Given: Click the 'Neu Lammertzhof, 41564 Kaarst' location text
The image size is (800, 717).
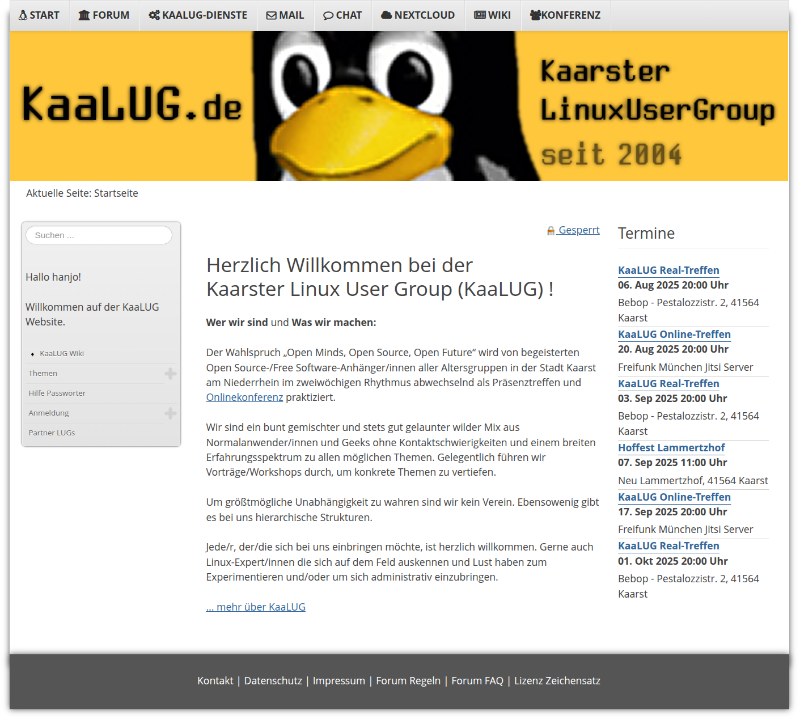Looking at the screenshot, I should coord(693,481).
